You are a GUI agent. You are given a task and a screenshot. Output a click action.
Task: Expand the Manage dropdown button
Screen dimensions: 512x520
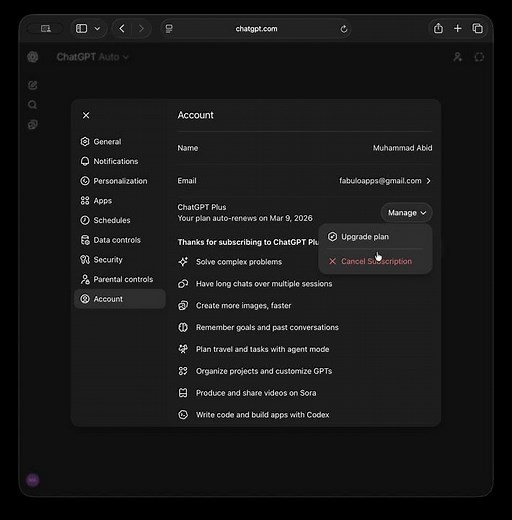click(x=406, y=213)
